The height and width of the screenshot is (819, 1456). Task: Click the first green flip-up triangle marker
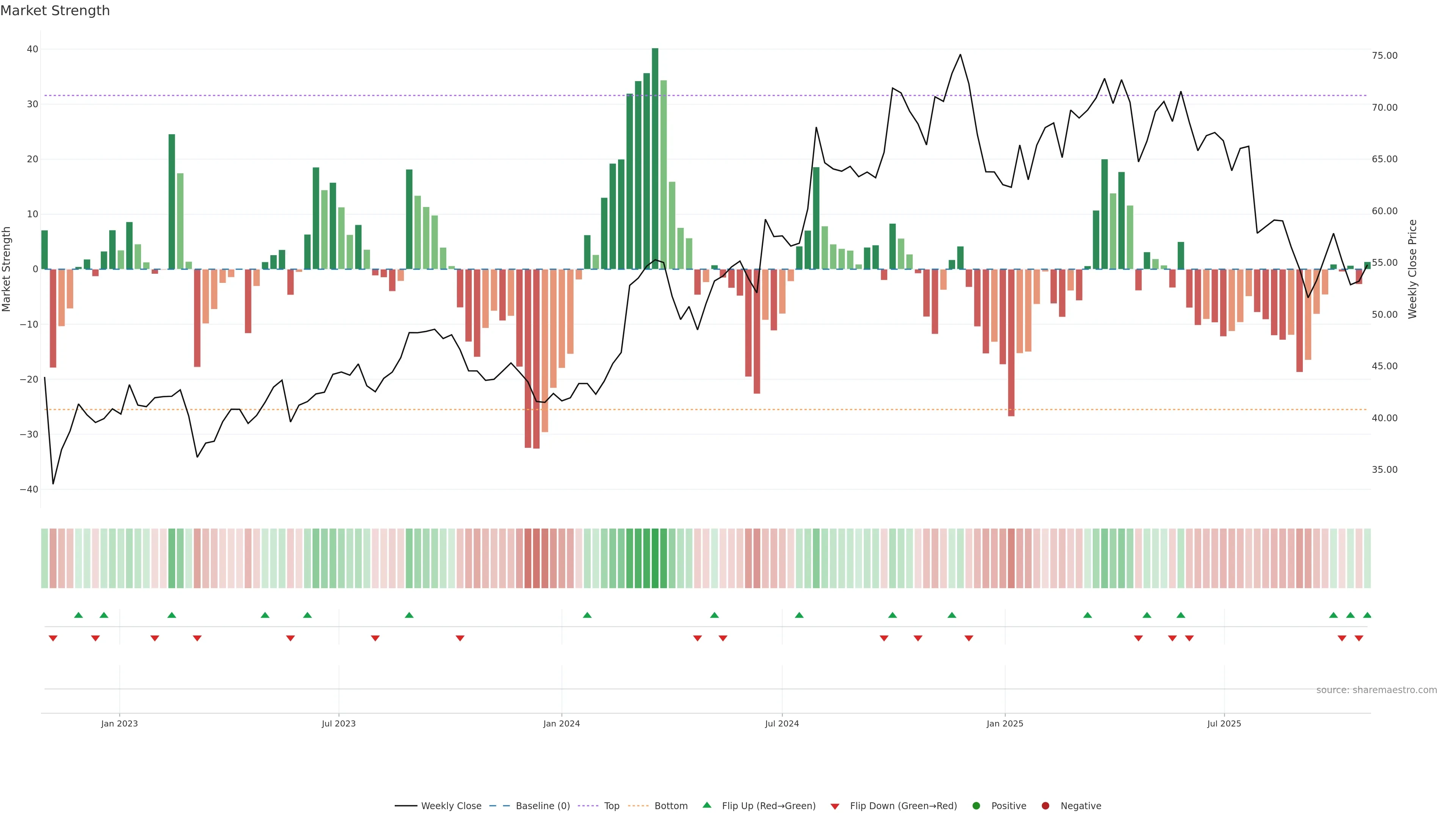[78, 615]
